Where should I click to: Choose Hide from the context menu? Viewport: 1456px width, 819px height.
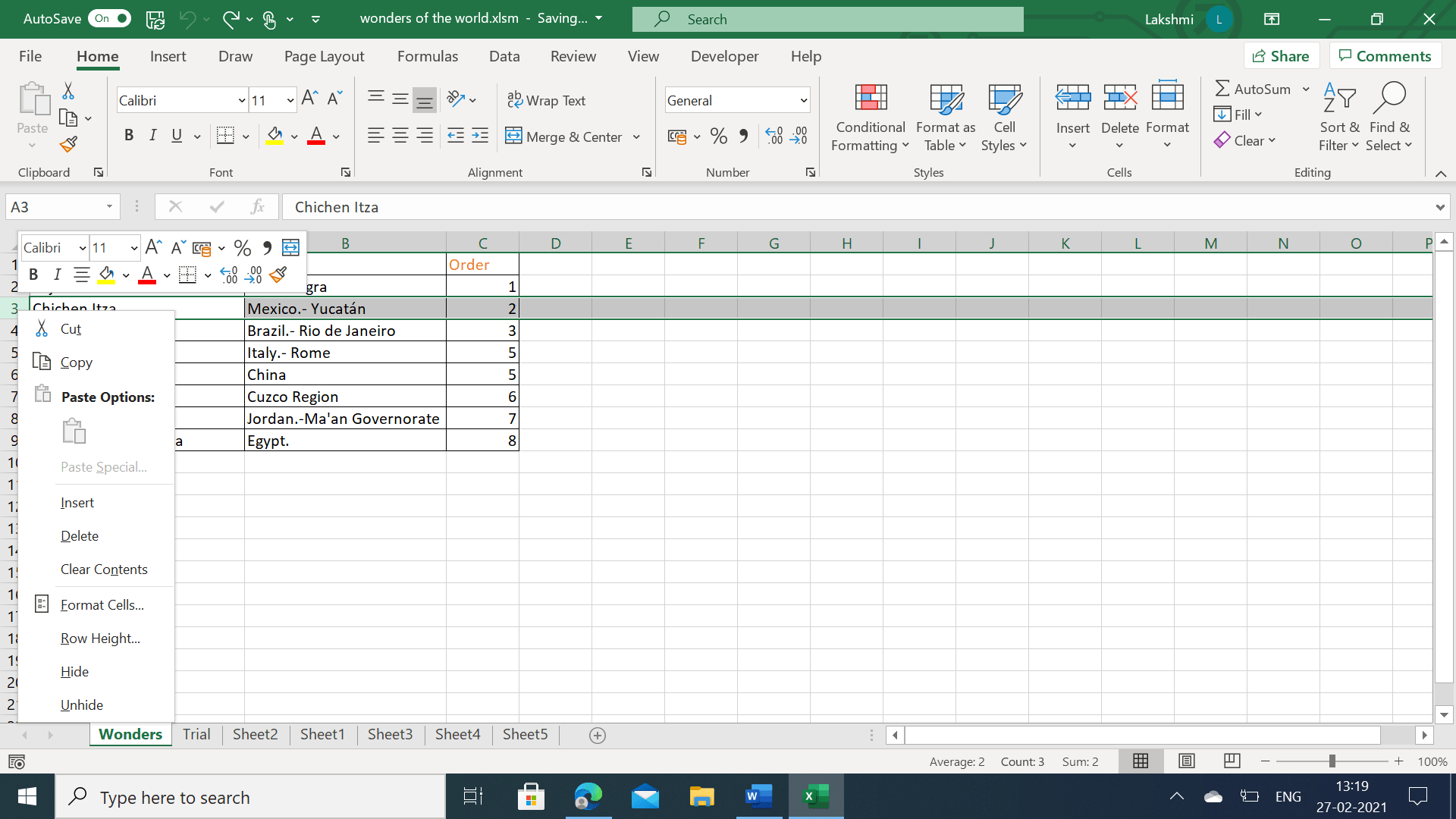point(74,672)
